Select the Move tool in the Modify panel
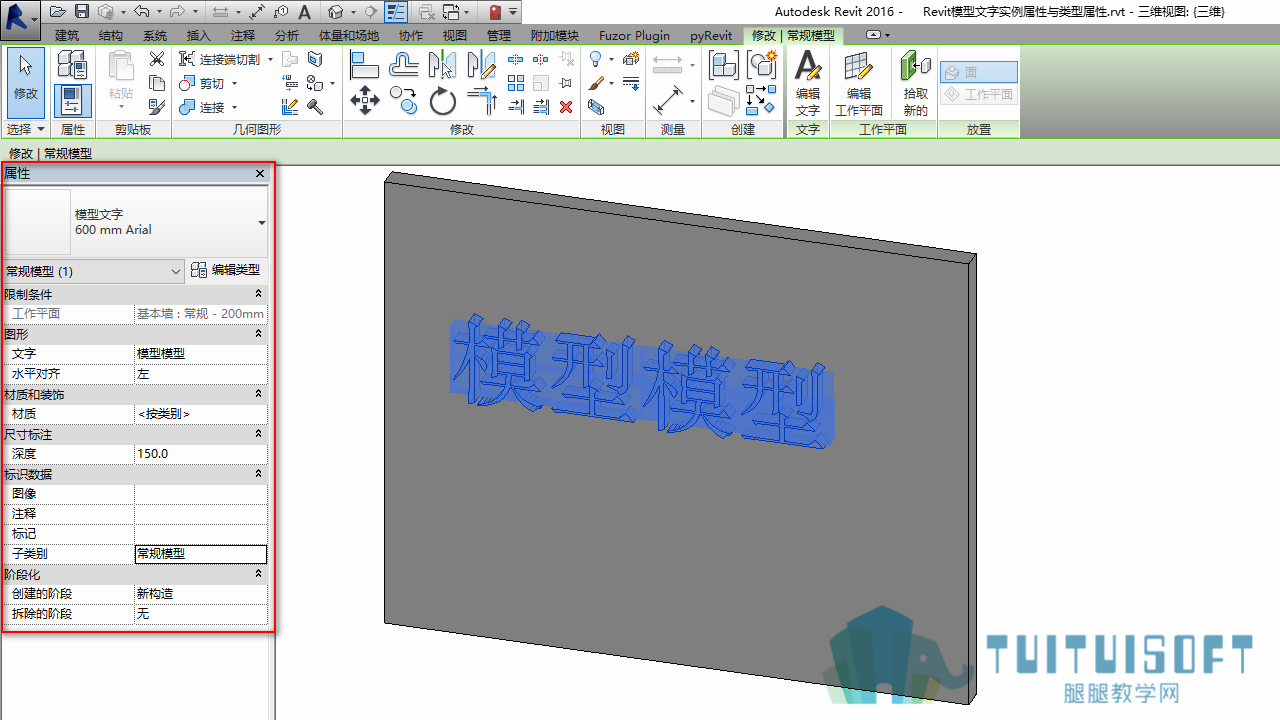This screenshot has width=1280, height=720. (365, 101)
